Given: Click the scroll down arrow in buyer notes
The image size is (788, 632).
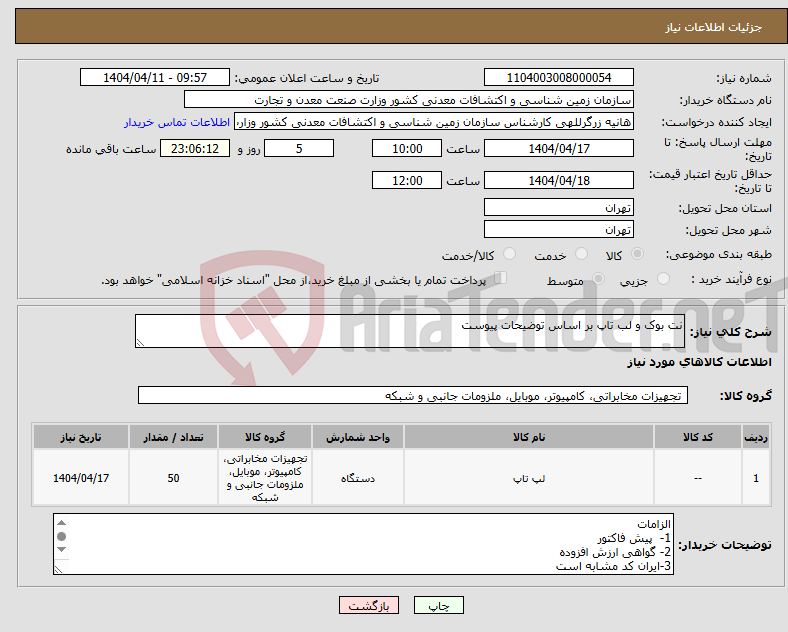Looking at the screenshot, I should point(61,549).
